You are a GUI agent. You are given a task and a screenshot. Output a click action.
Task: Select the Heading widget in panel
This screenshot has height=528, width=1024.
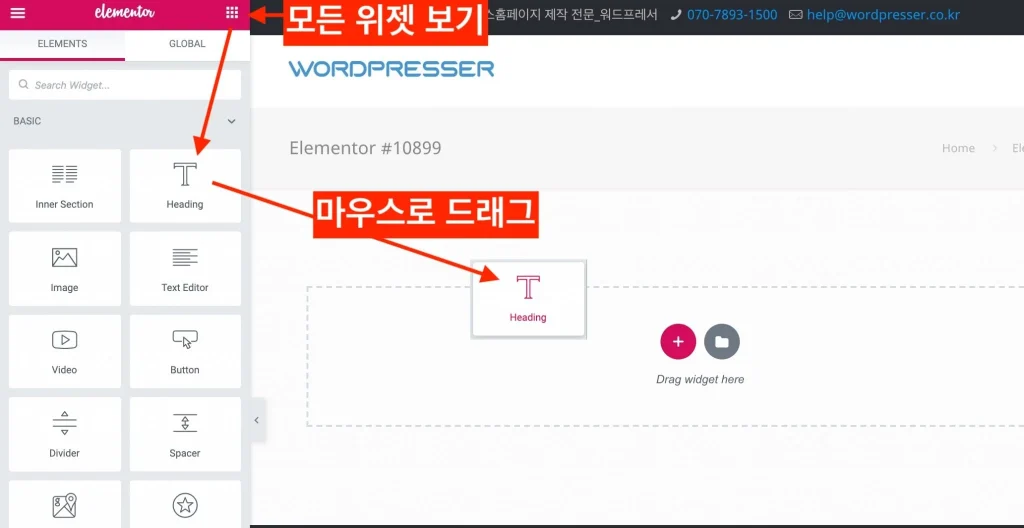[185, 186]
